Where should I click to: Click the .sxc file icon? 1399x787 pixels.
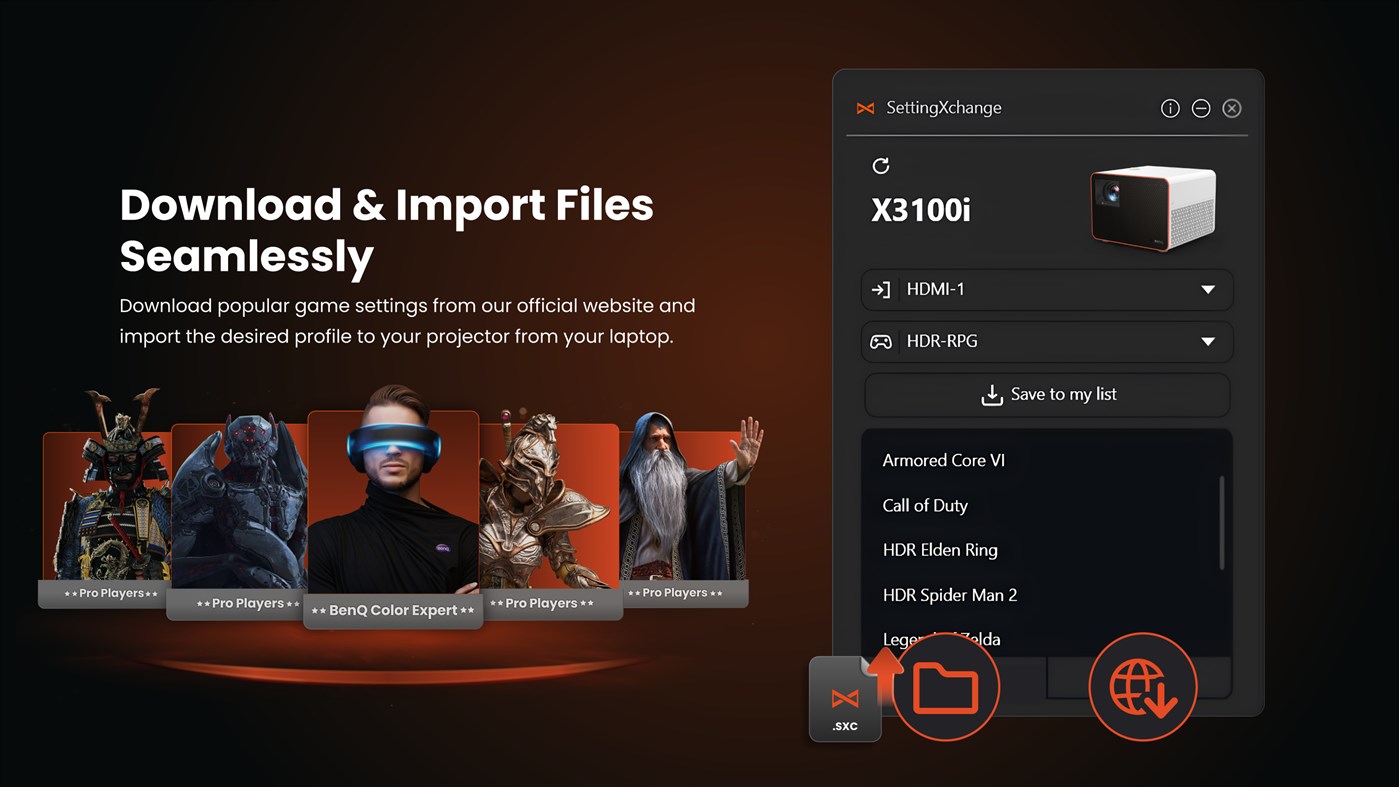(845, 699)
